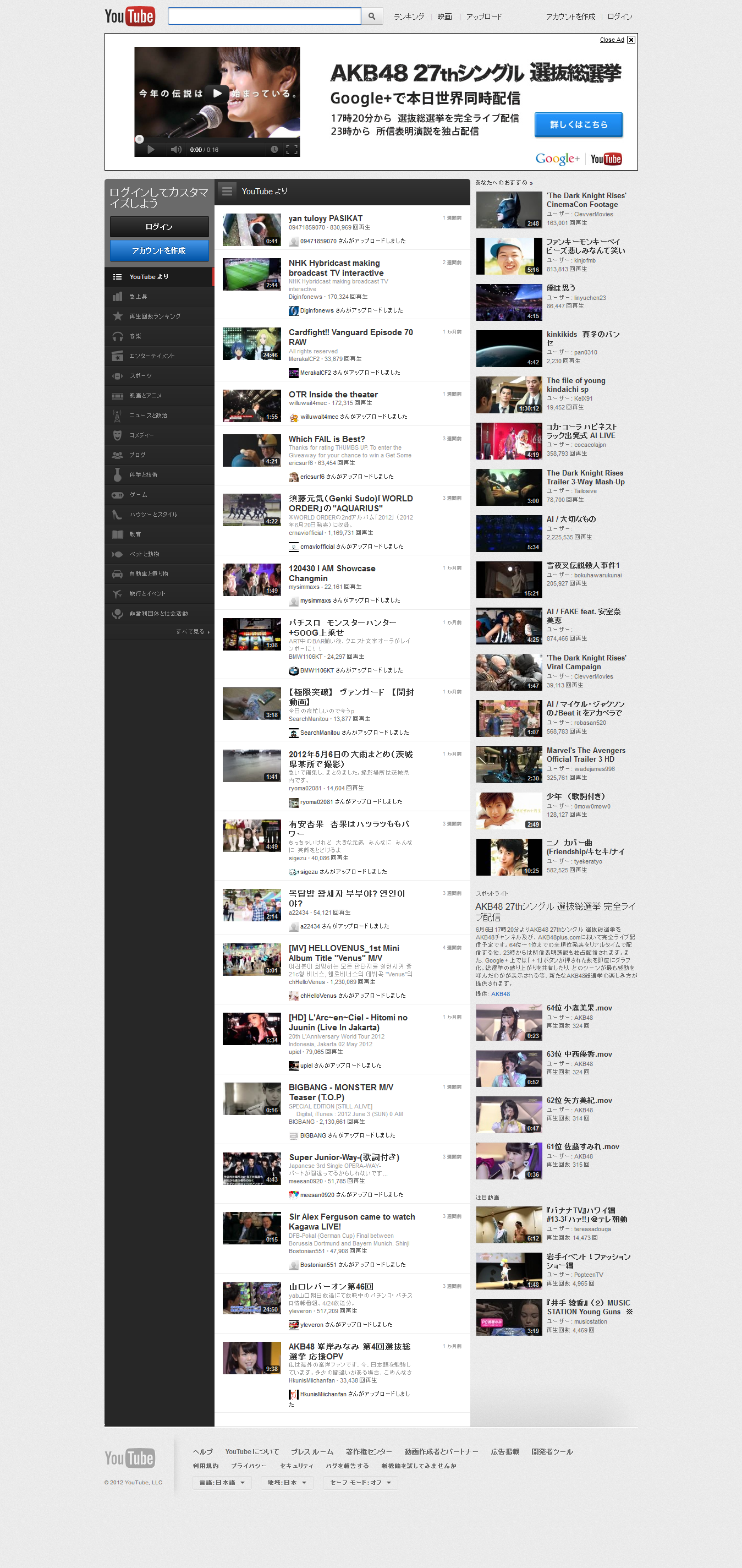
Task: Click the YouTube logo in header
Action: pos(130,17)
